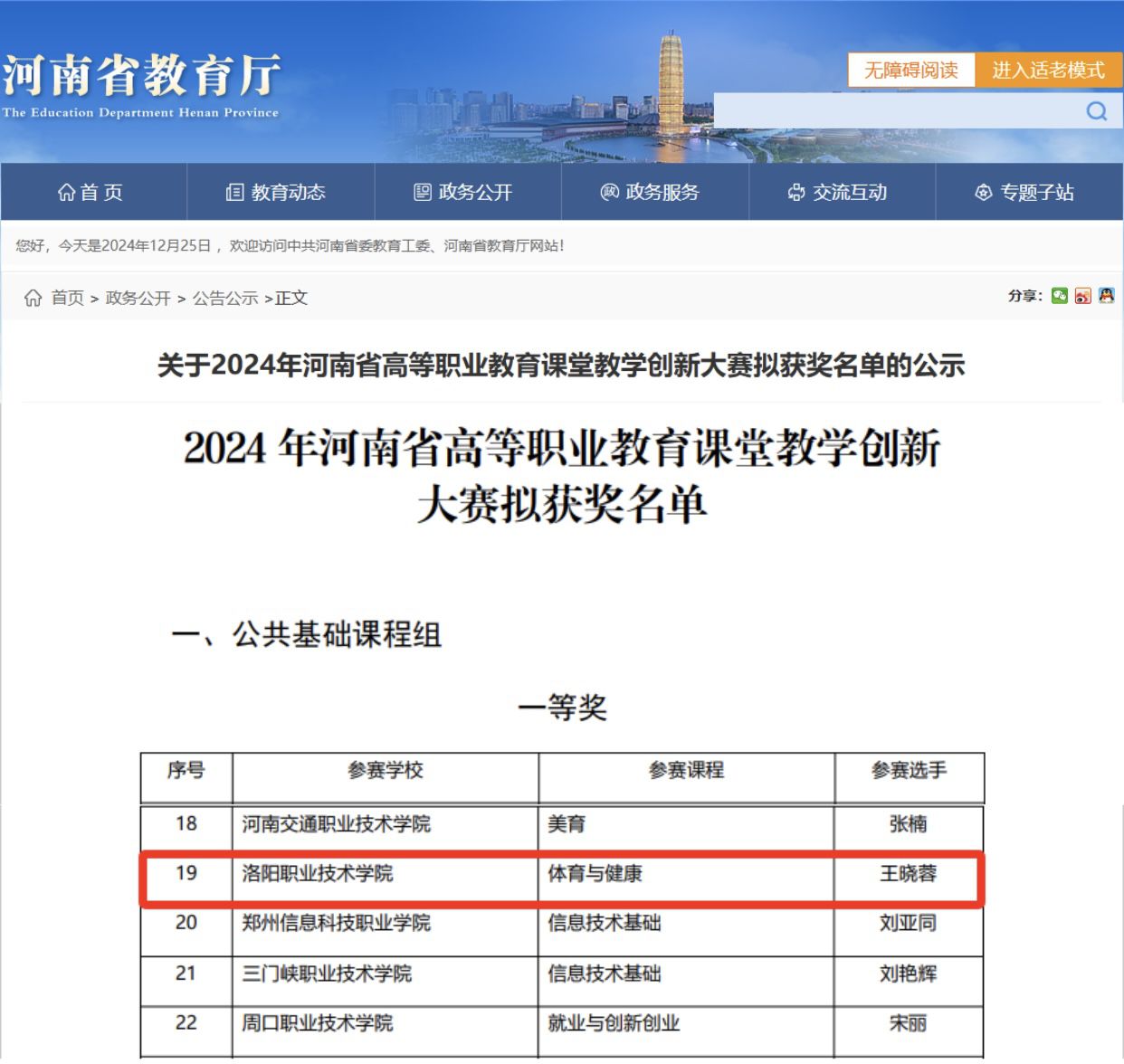
Task: Click the 河南省教育厅 site logo
Action: 141,83
